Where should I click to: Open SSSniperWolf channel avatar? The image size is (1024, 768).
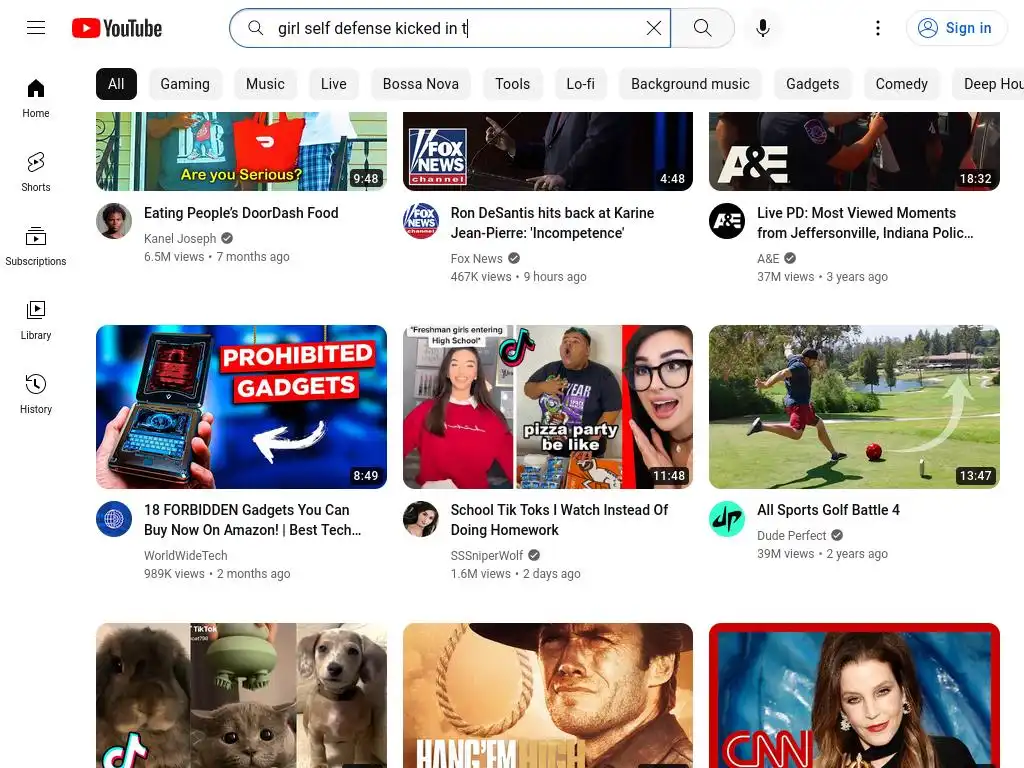(421, 519)
